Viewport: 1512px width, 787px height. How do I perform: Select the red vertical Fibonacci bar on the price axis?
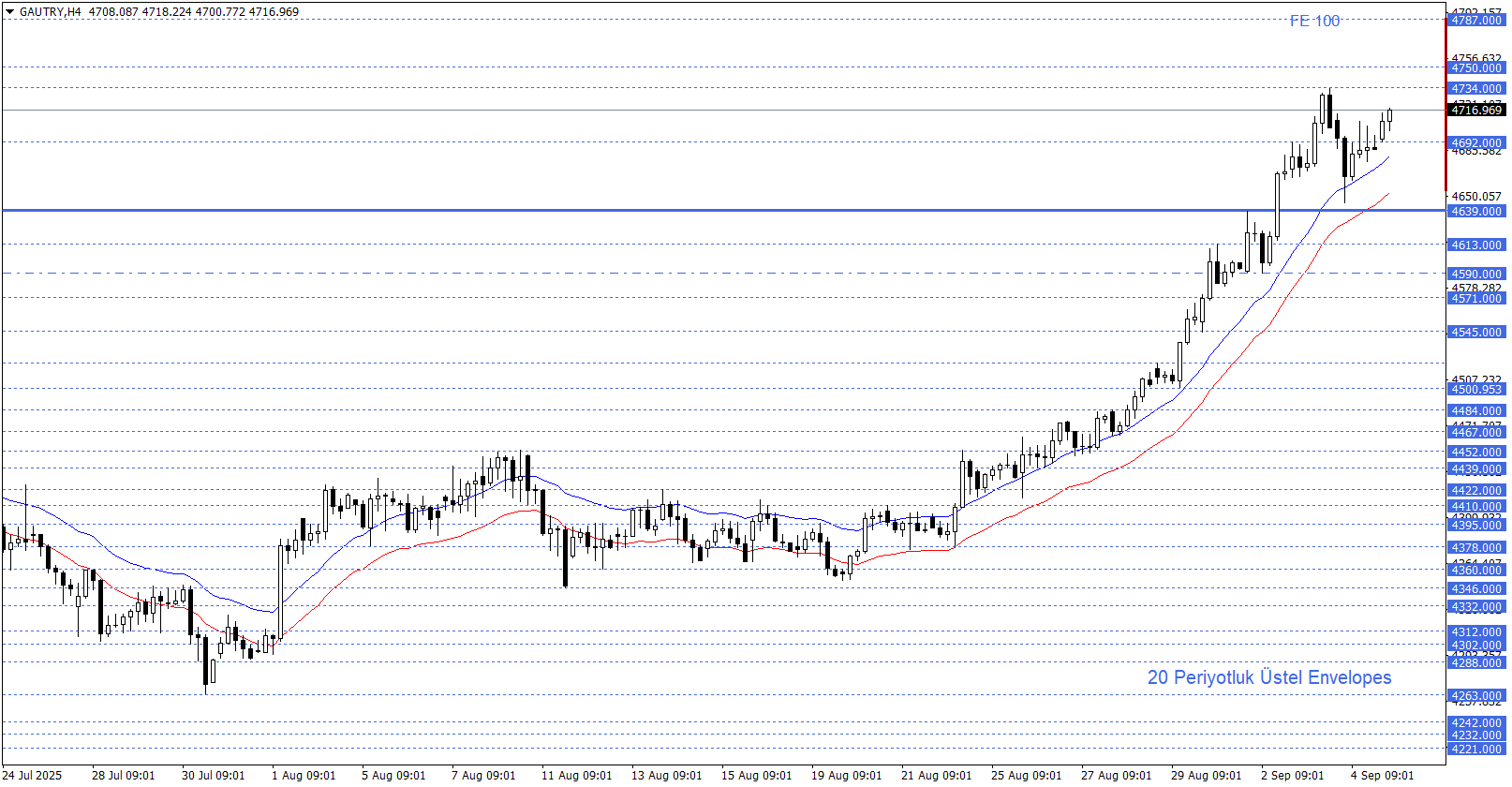[1445, 104]
